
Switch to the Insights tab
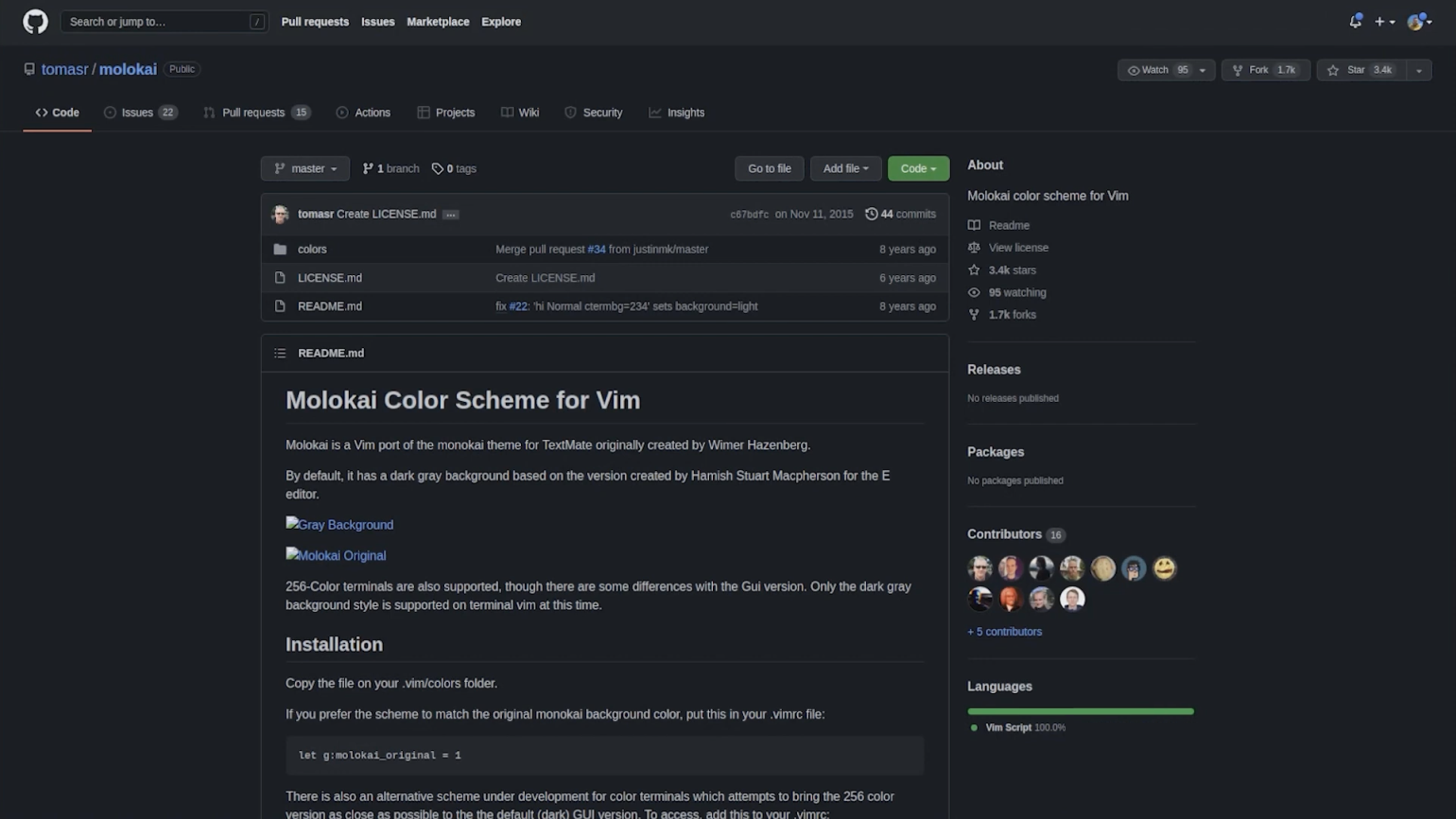click(676, 113)
